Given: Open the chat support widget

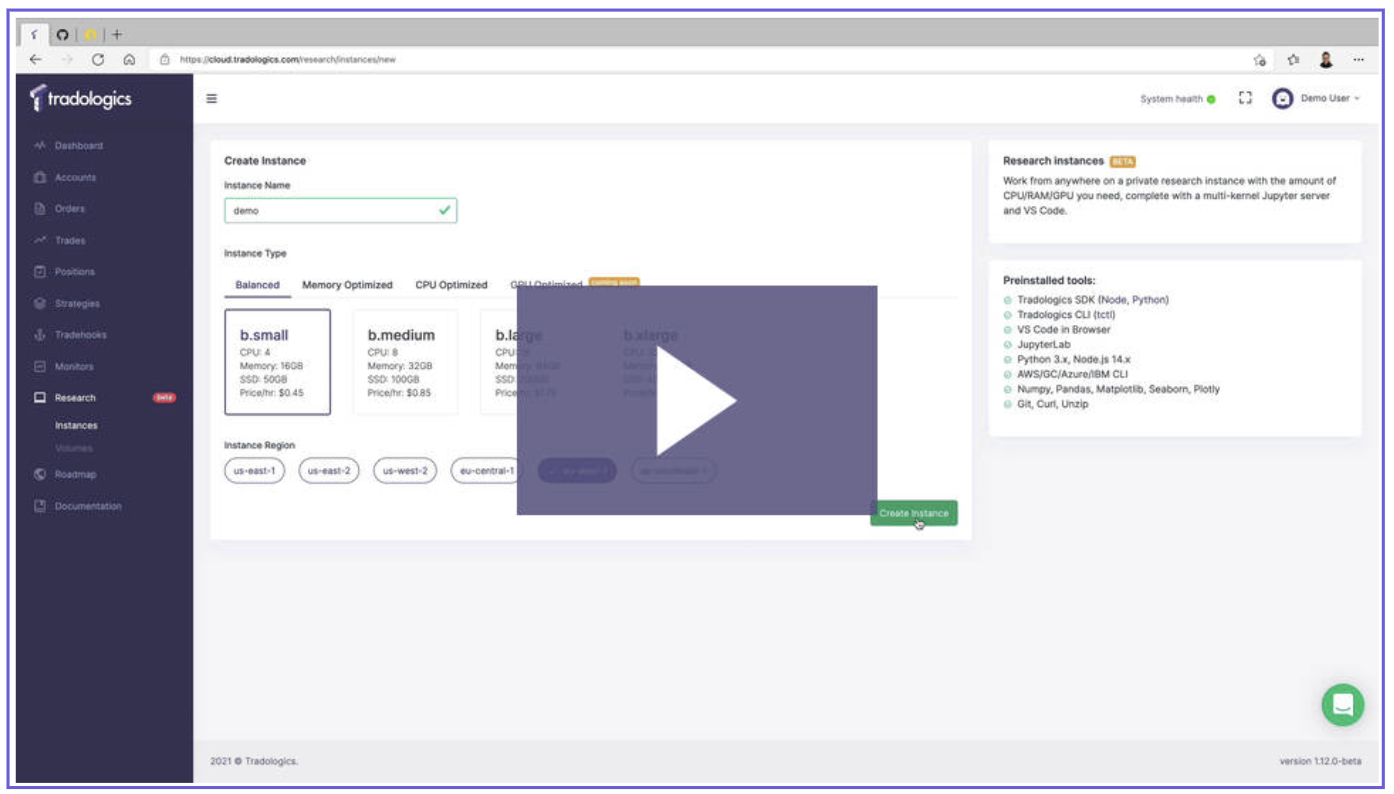Looking at the screenshot, I should (1343, 705).
